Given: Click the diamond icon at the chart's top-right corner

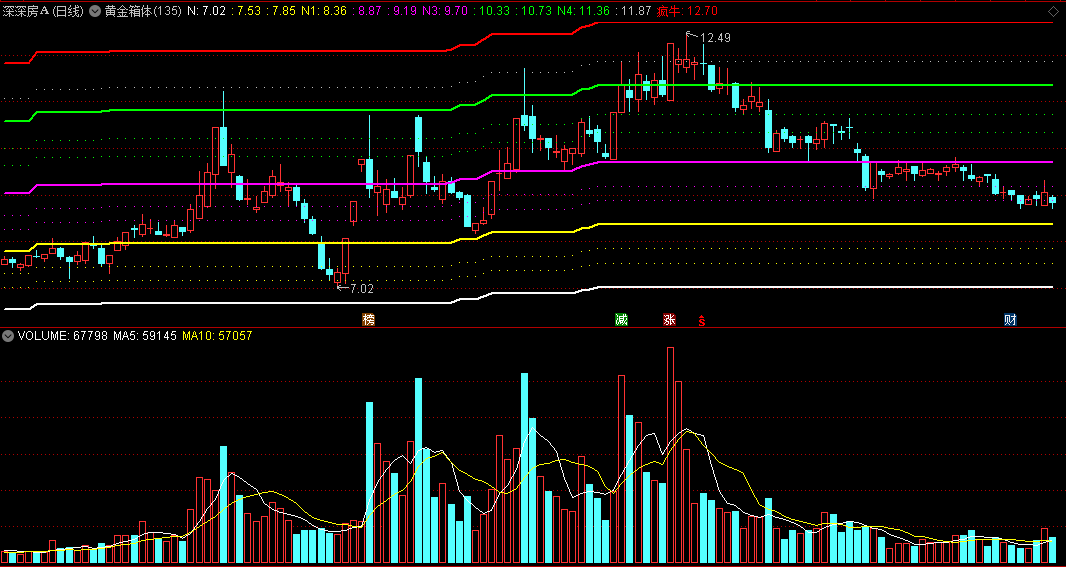Looking at the screenshot, I should click(x=1052, y=11).
